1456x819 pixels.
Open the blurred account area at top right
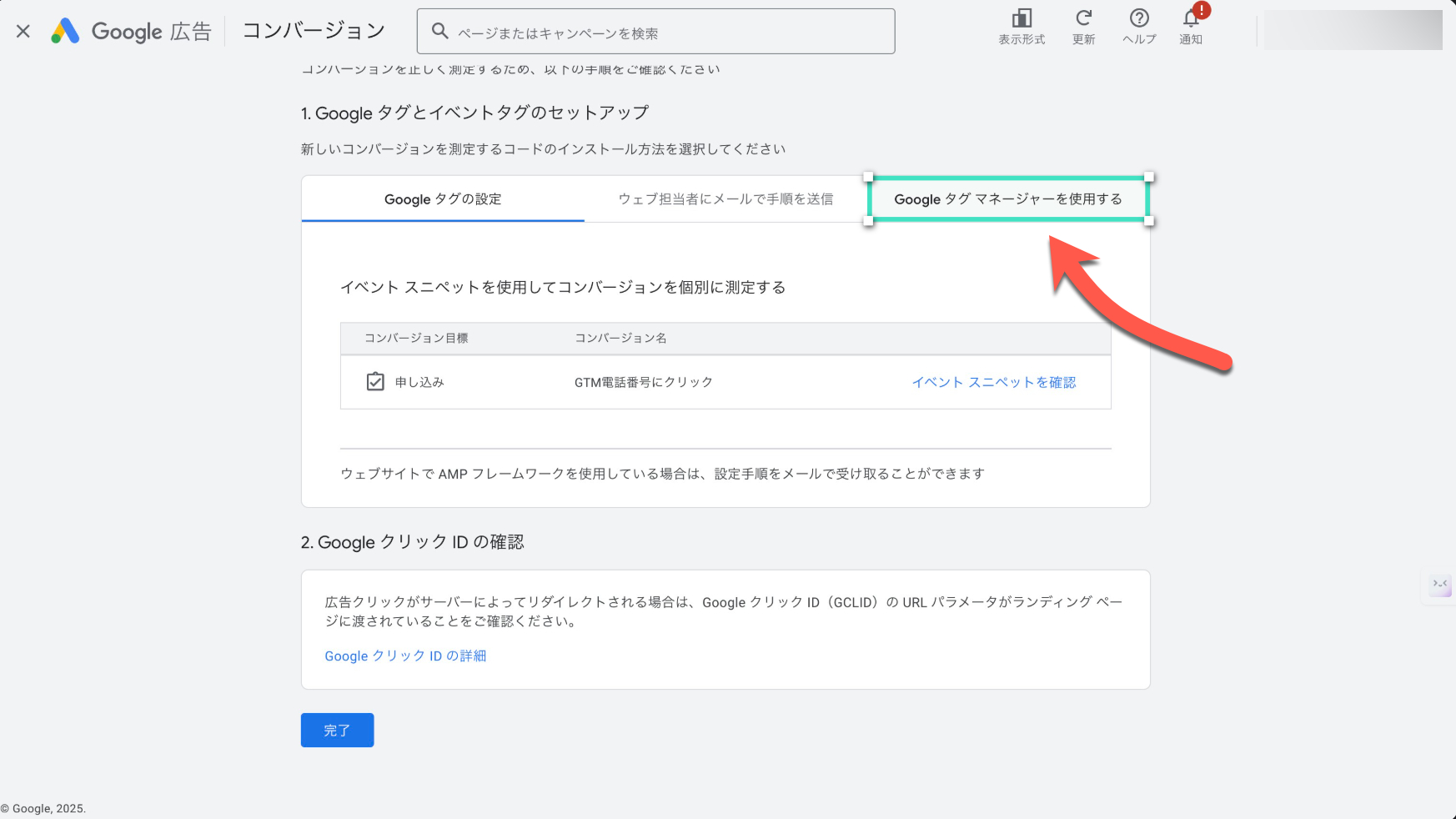click(1353, 31)
